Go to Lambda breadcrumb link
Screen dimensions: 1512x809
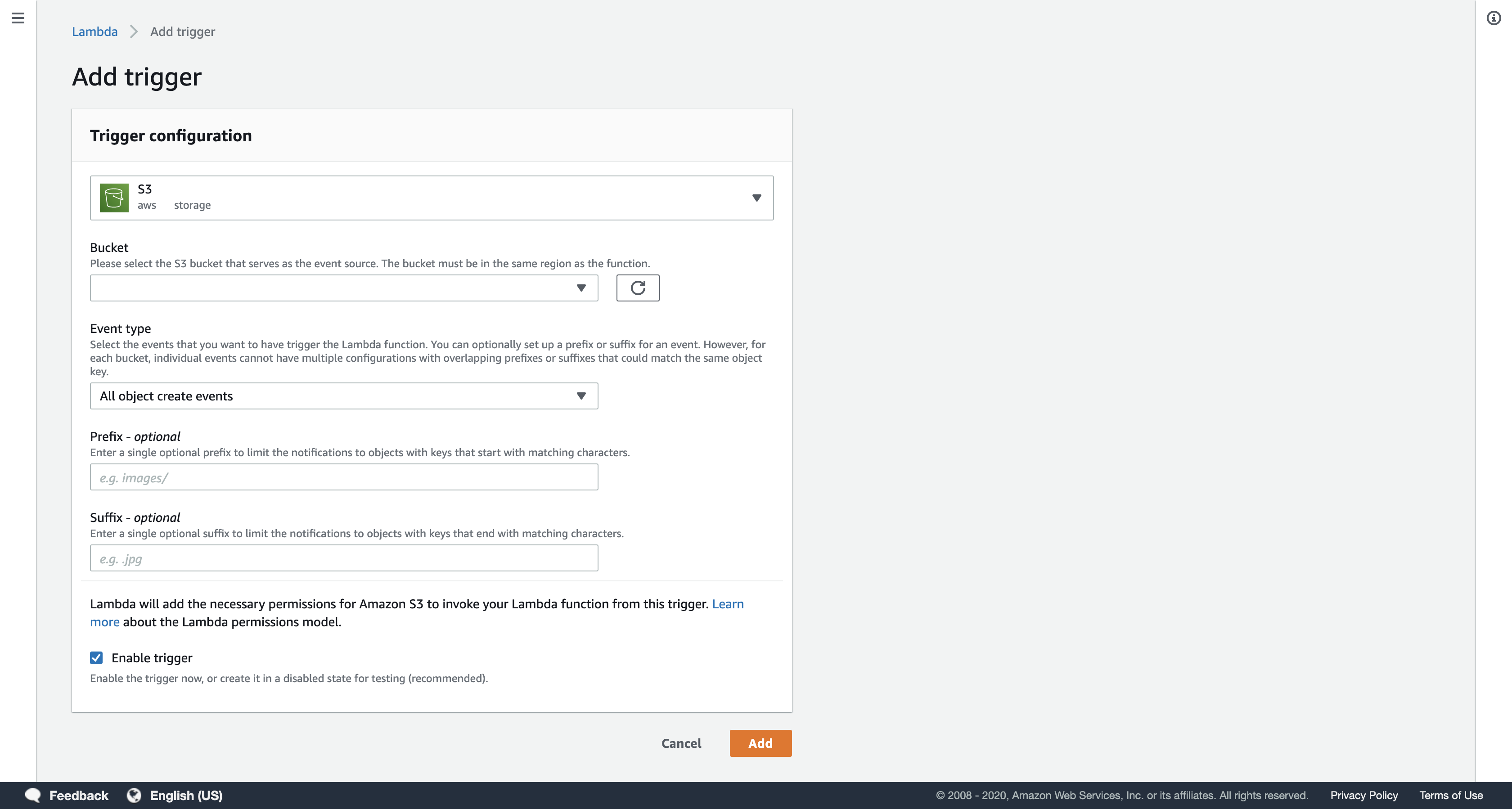pyautogui.click(x=94, y=31)
